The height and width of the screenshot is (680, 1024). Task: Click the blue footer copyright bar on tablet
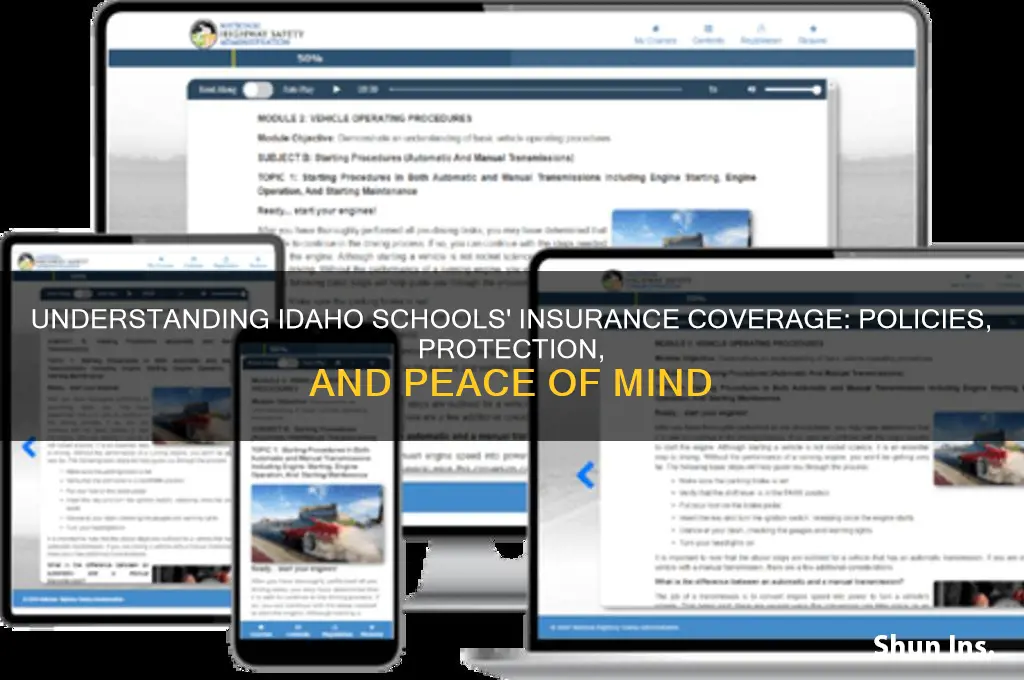[x=122, y=599]
